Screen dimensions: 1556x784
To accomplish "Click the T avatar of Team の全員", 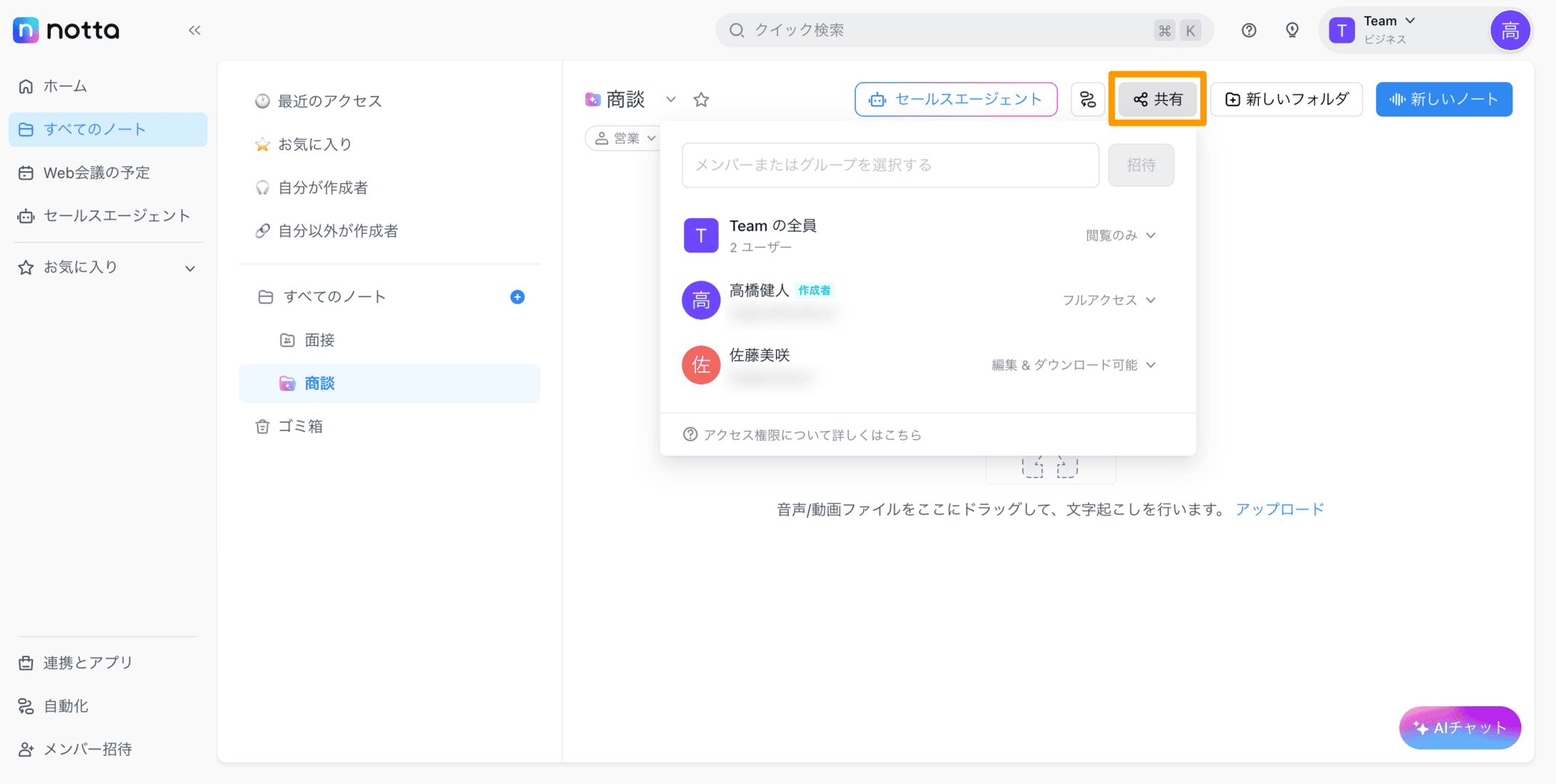I will tap(701, 235).
